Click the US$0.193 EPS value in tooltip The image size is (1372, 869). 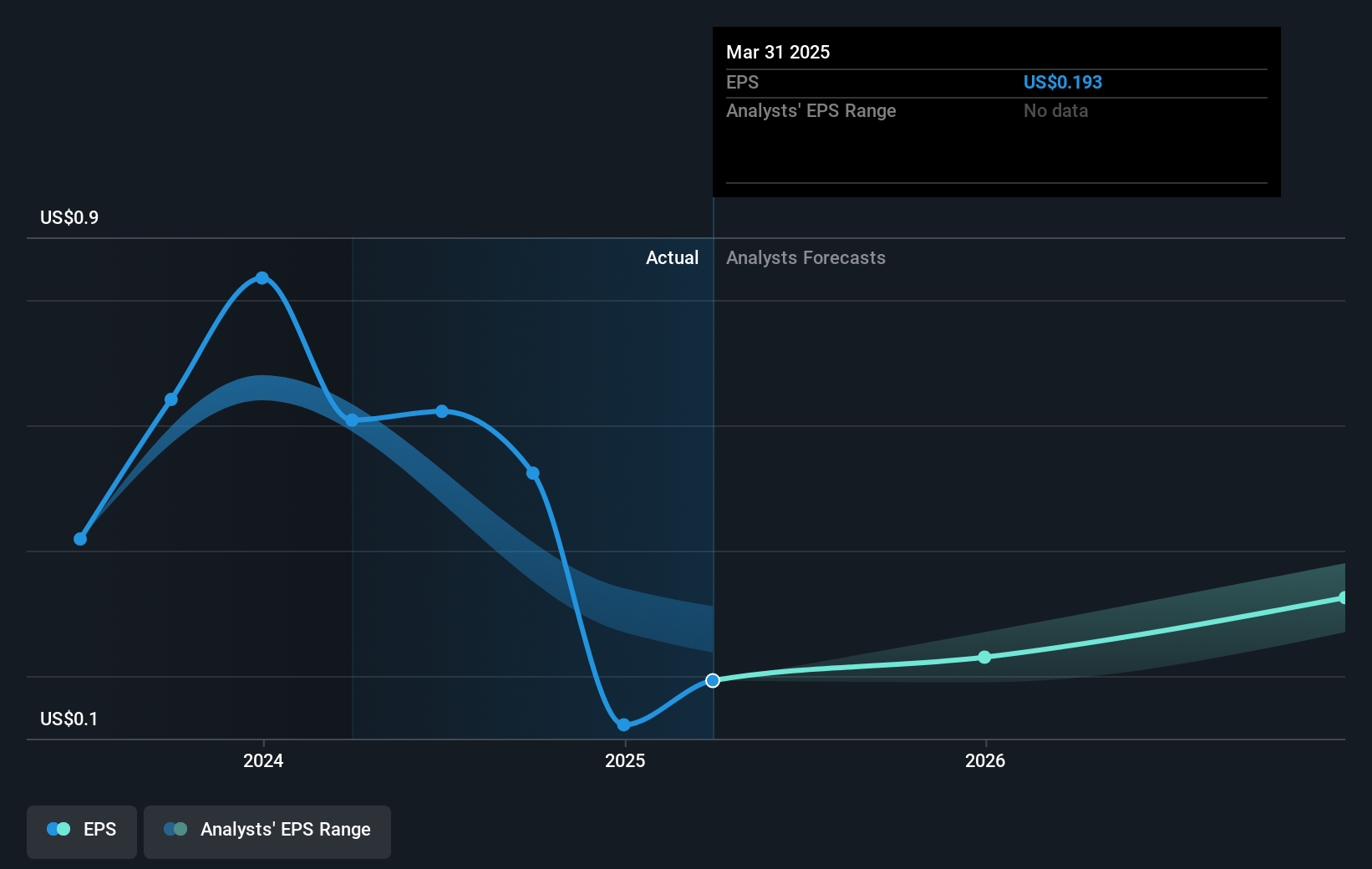click(1063, 82)
